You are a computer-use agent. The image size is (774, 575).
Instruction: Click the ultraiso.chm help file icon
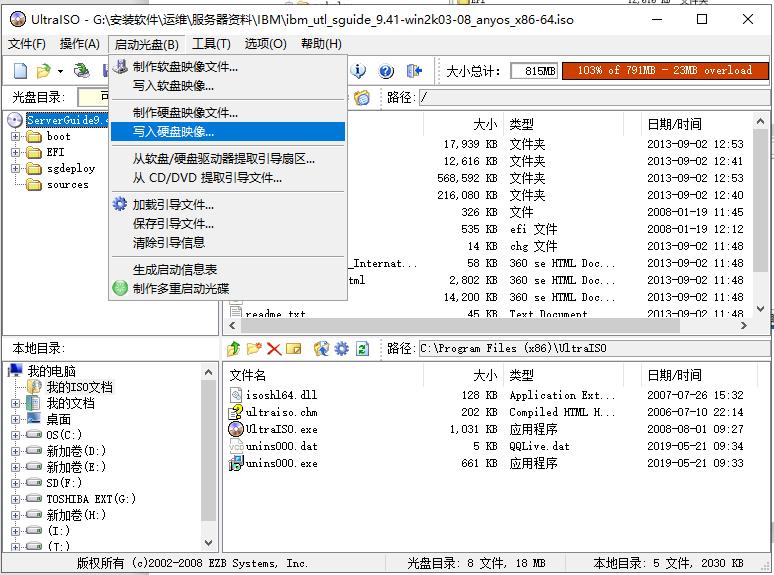[x=236, y=412]
